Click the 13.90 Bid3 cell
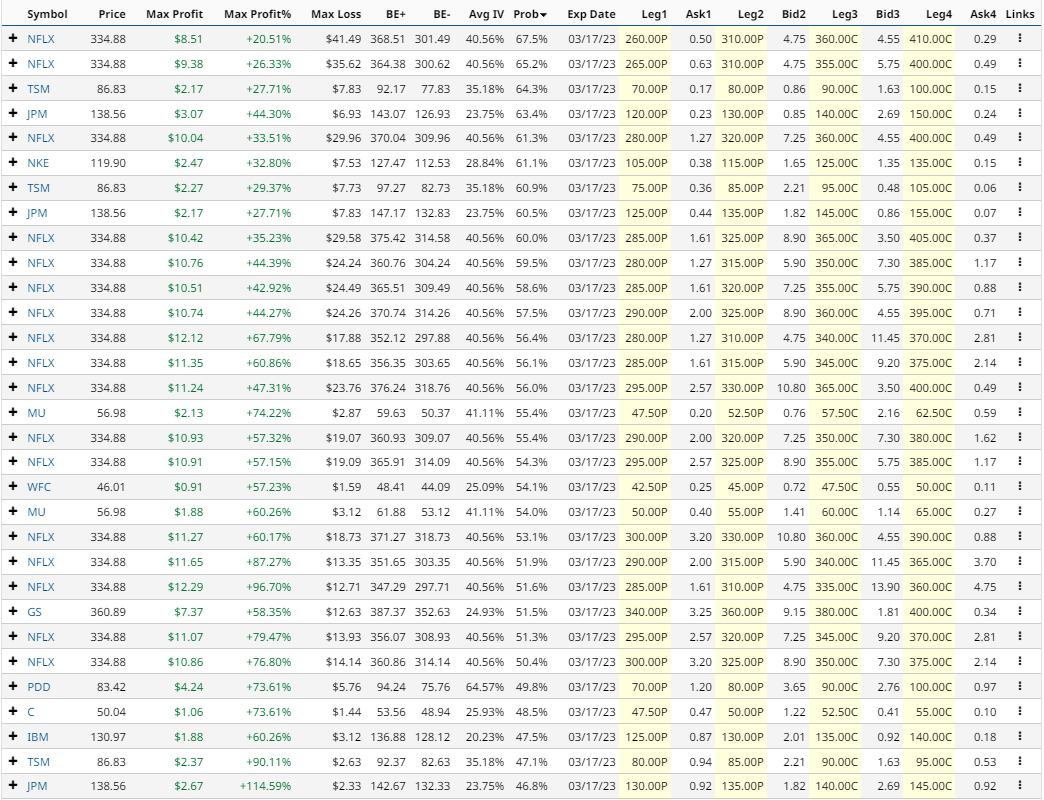This screenshot has height=800, width=1044. [887, 586]
